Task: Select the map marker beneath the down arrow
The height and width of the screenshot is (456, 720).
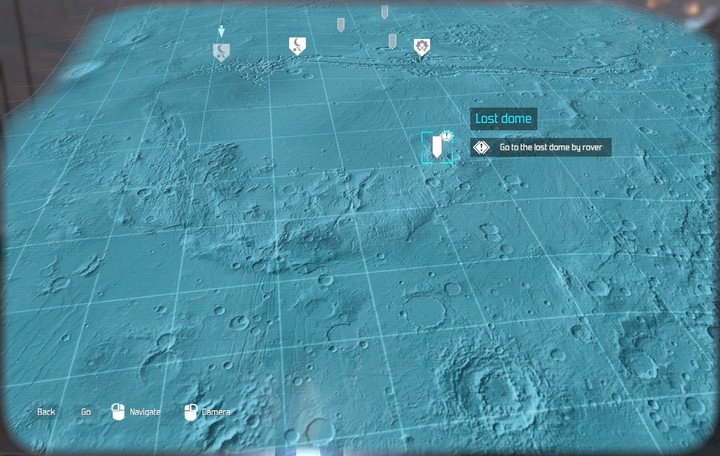Action: 220,52
